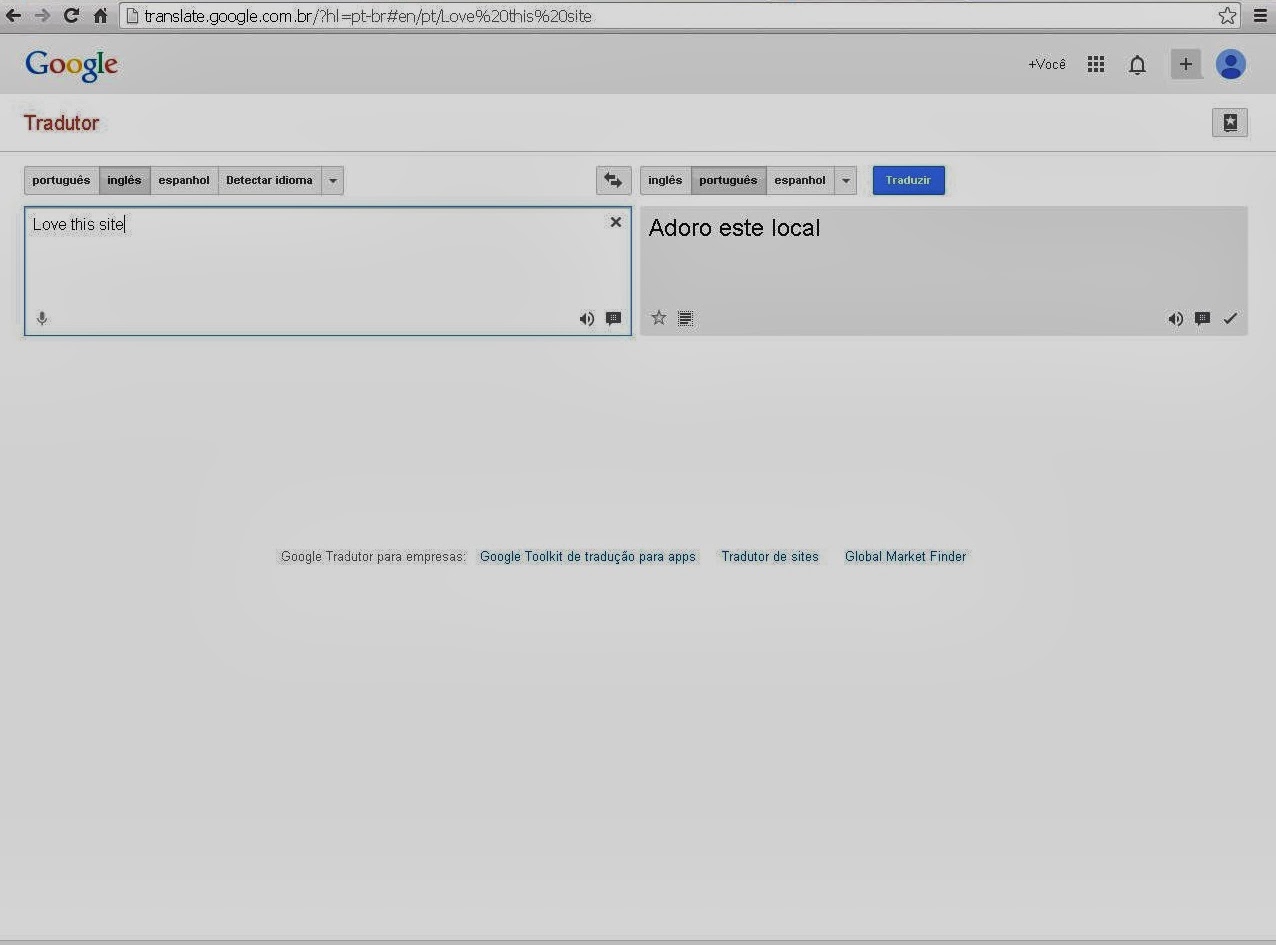Select português as target language
1276x945 pixels.
coord(728,180)
